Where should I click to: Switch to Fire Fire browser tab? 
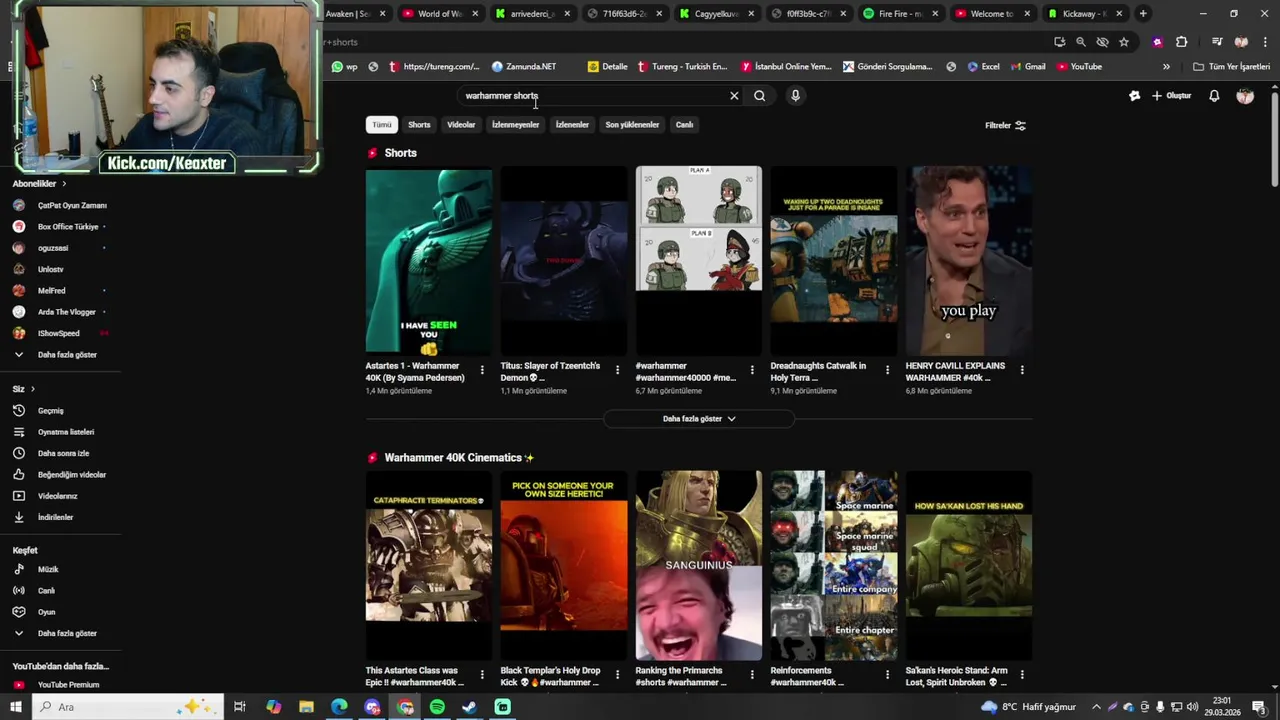(x=899, y=14)
